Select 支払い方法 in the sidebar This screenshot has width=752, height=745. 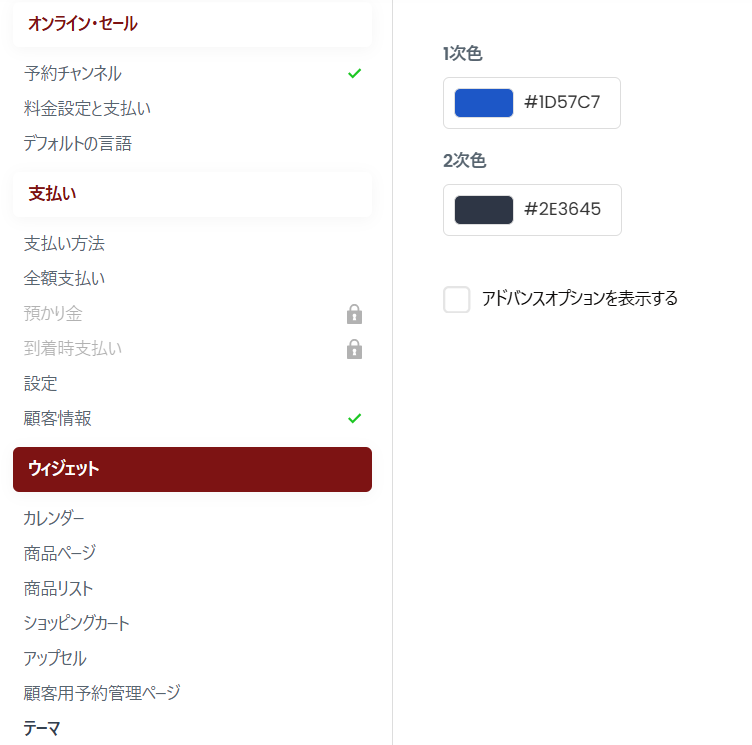tap(64, 243)
